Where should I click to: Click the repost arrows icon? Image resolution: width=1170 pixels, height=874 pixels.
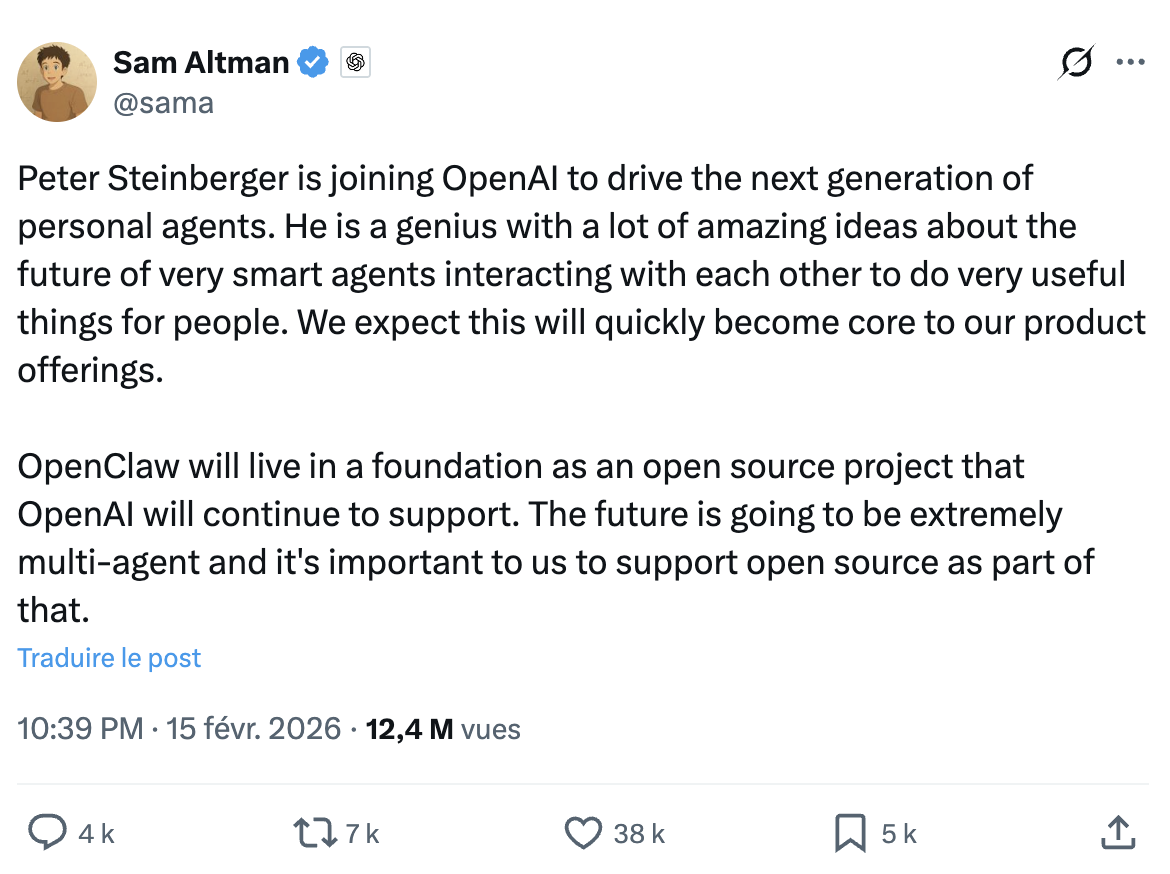313,833
